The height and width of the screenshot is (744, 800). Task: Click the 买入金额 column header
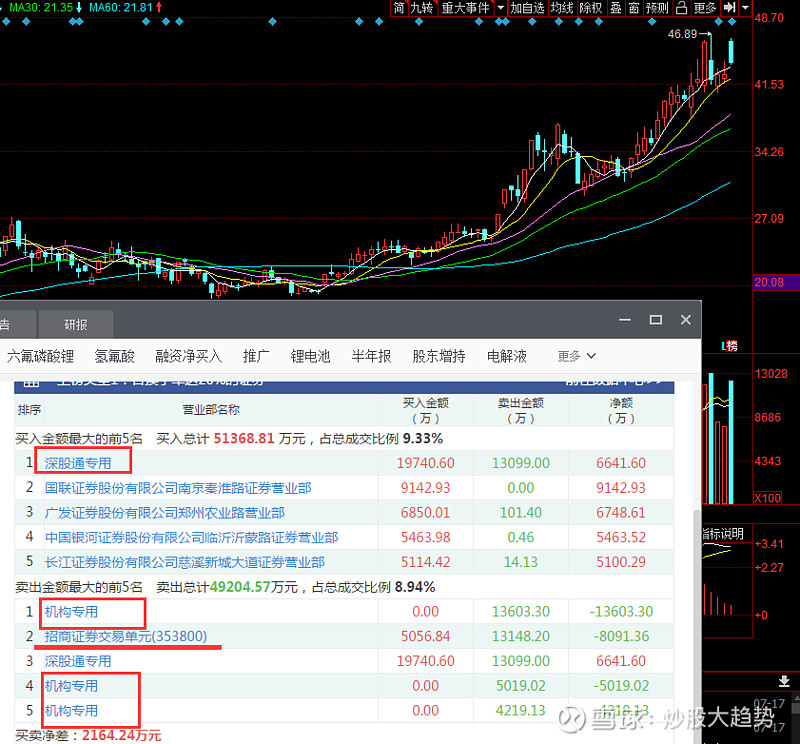[x=426, y=410]
